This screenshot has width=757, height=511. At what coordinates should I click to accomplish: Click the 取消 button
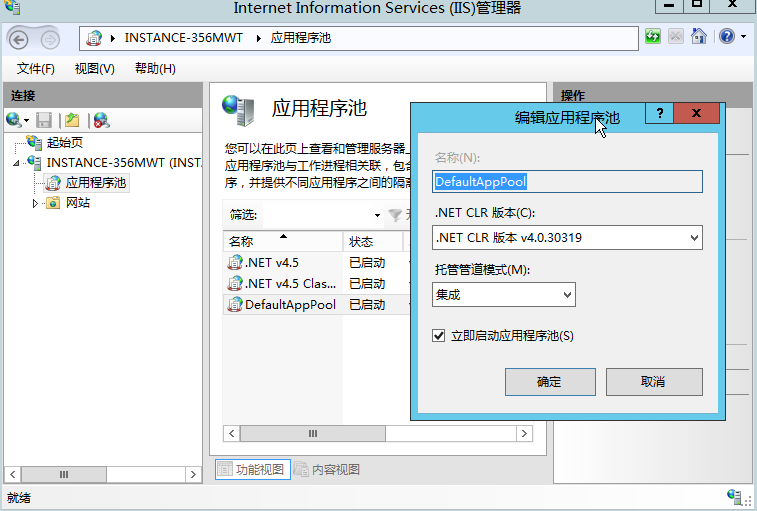click(654, 382)
